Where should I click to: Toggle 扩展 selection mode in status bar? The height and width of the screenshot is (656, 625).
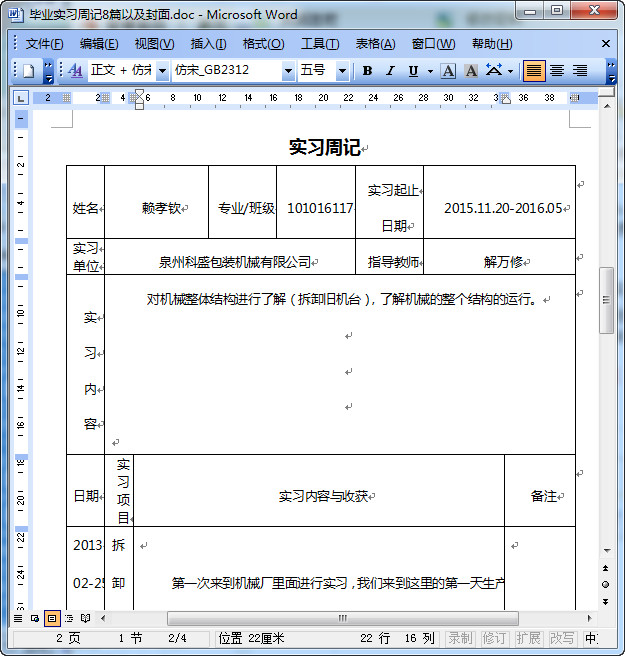528,638
